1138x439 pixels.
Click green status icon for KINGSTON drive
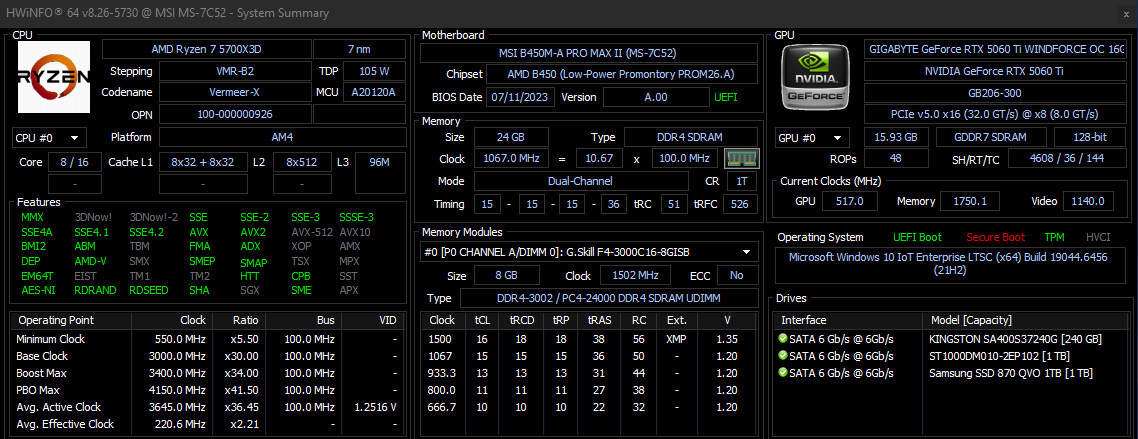click(x=782, y=339)
